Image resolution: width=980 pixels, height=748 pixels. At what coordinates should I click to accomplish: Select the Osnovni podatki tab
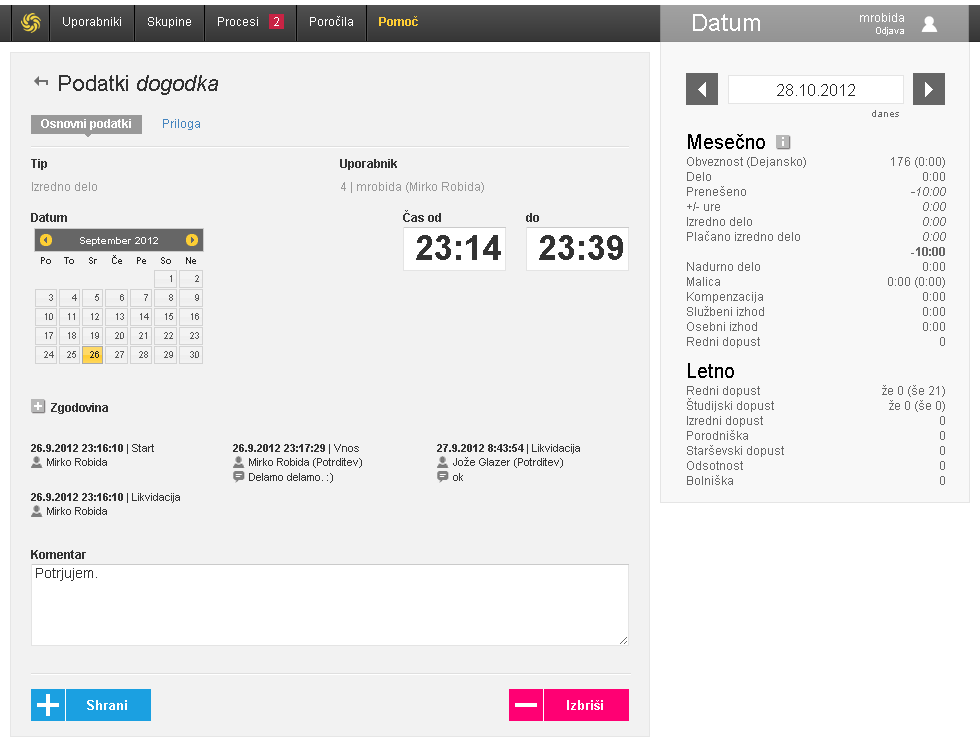[86, 124]
